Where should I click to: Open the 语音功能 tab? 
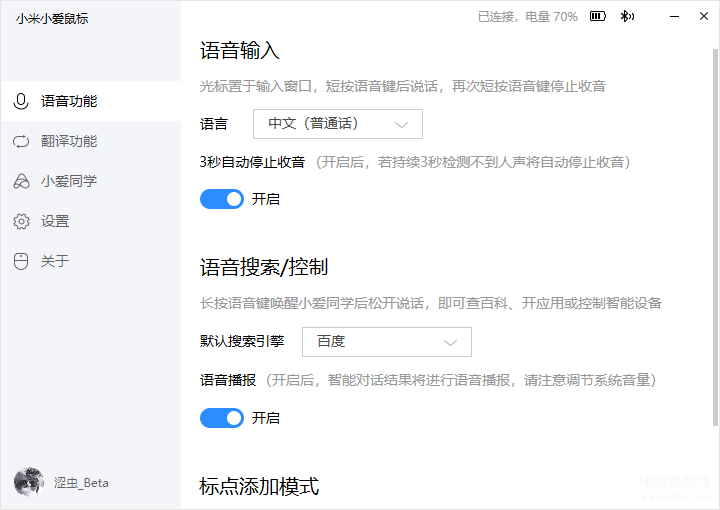(x=91, y=101)
